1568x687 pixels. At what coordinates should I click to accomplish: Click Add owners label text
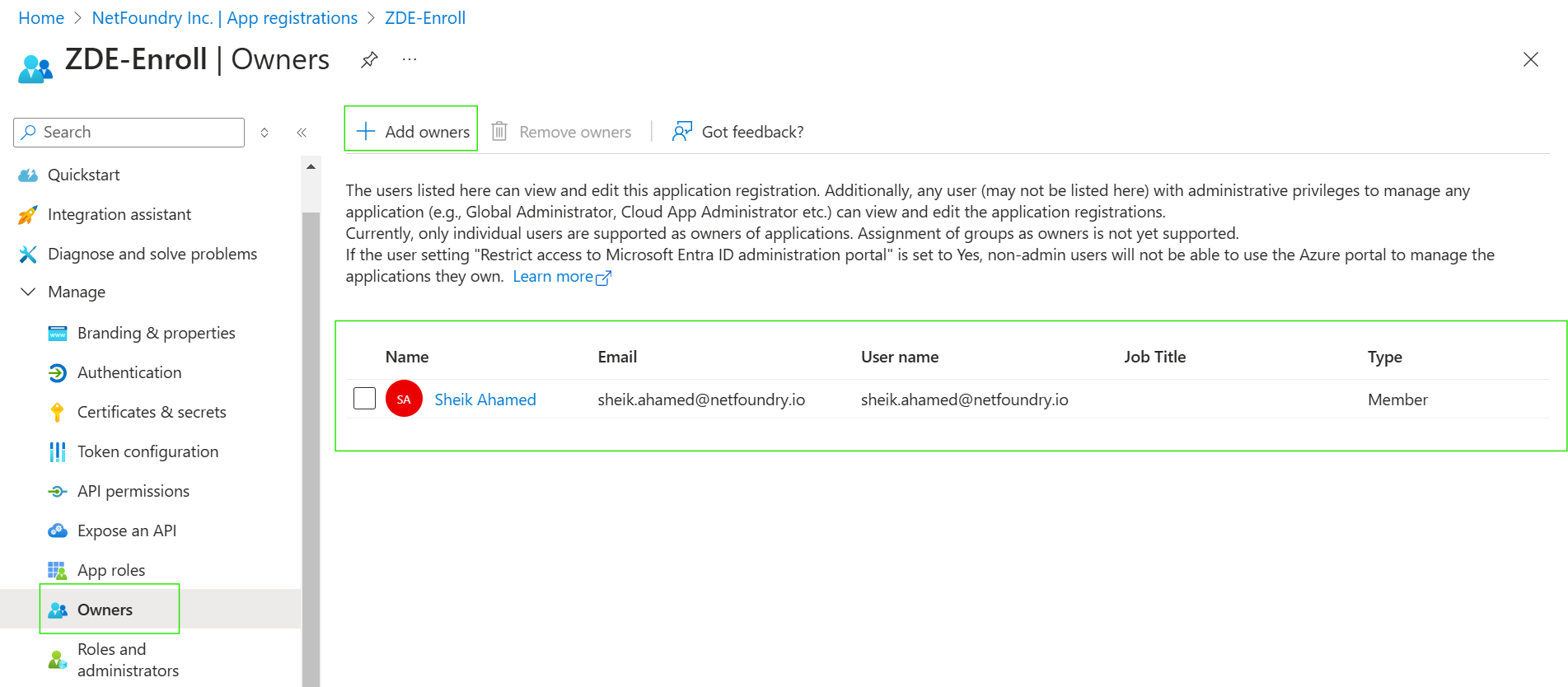click(427, 132)
